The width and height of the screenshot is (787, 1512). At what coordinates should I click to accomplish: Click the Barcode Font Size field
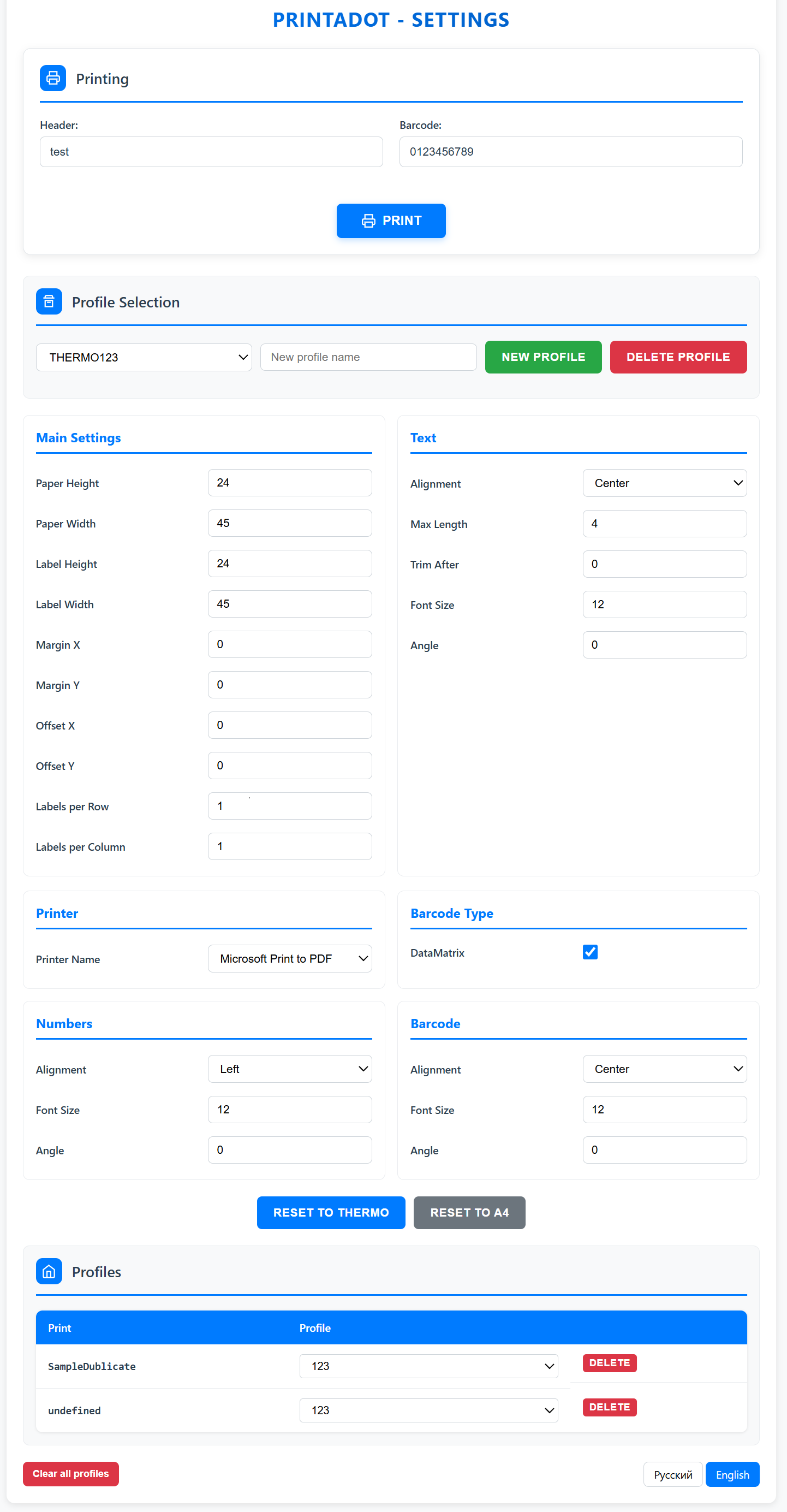pos(664,1110)
